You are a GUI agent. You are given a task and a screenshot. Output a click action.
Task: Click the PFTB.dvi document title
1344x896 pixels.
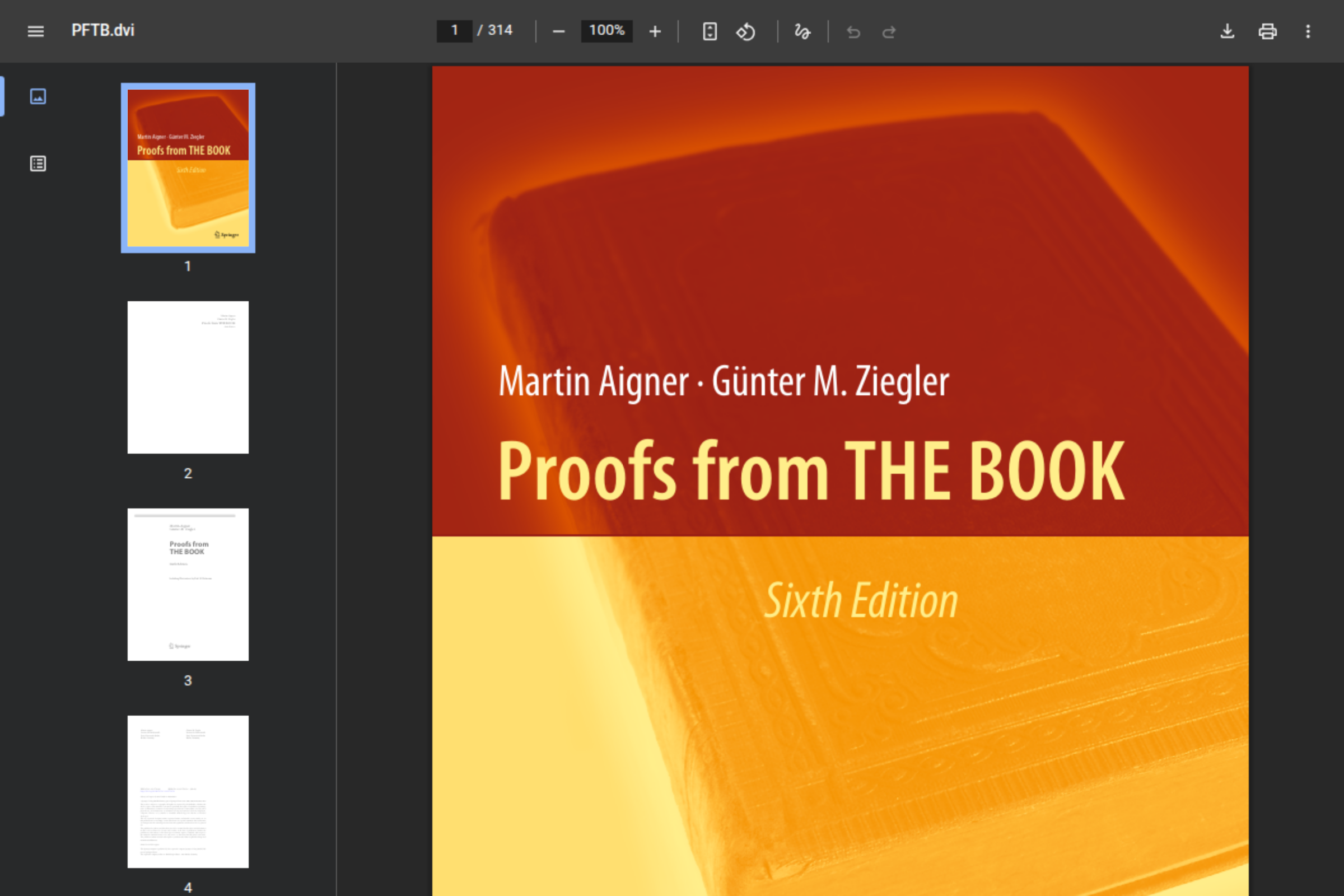(x=103, y=30)
